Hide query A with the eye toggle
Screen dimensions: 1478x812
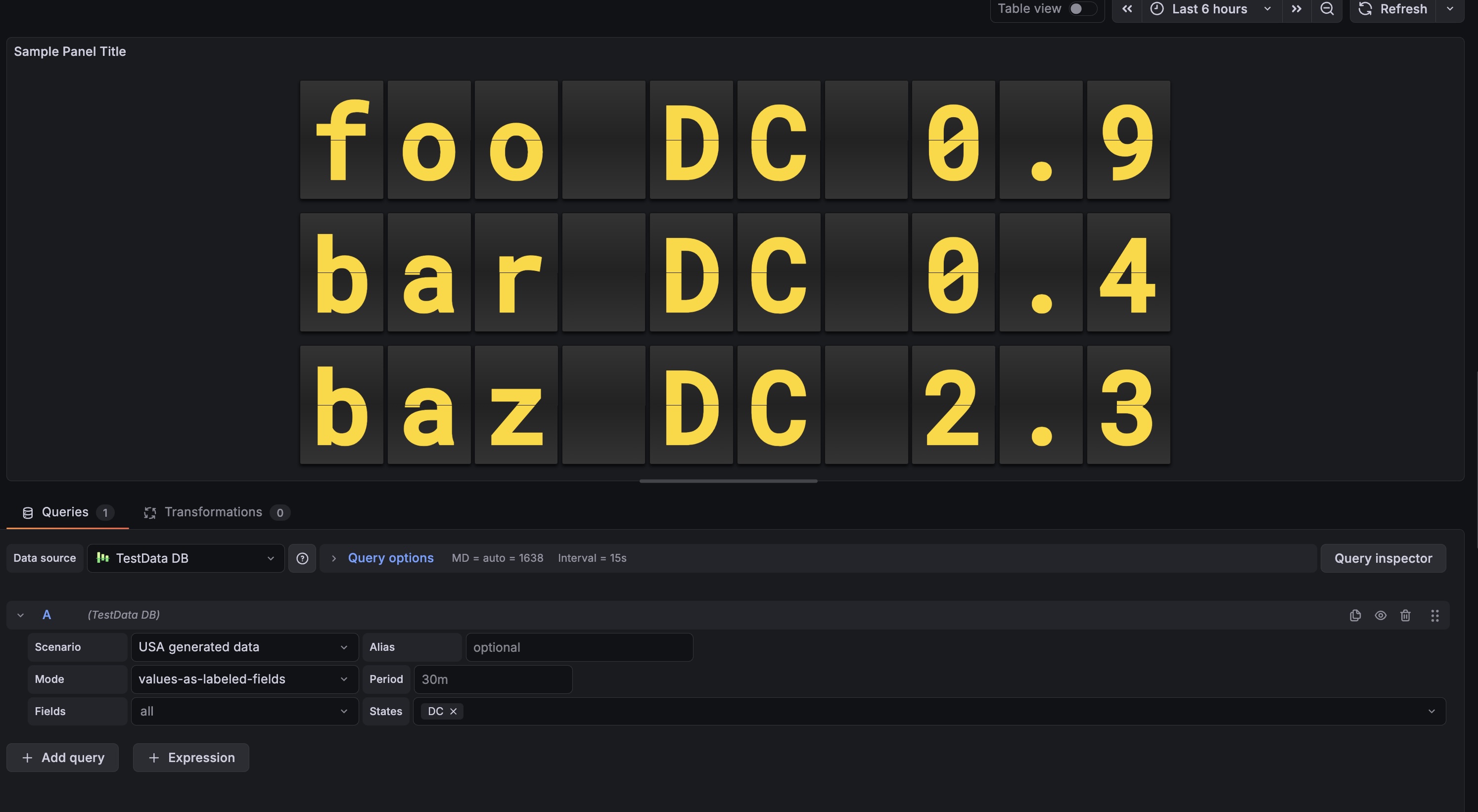(1381, 615)
